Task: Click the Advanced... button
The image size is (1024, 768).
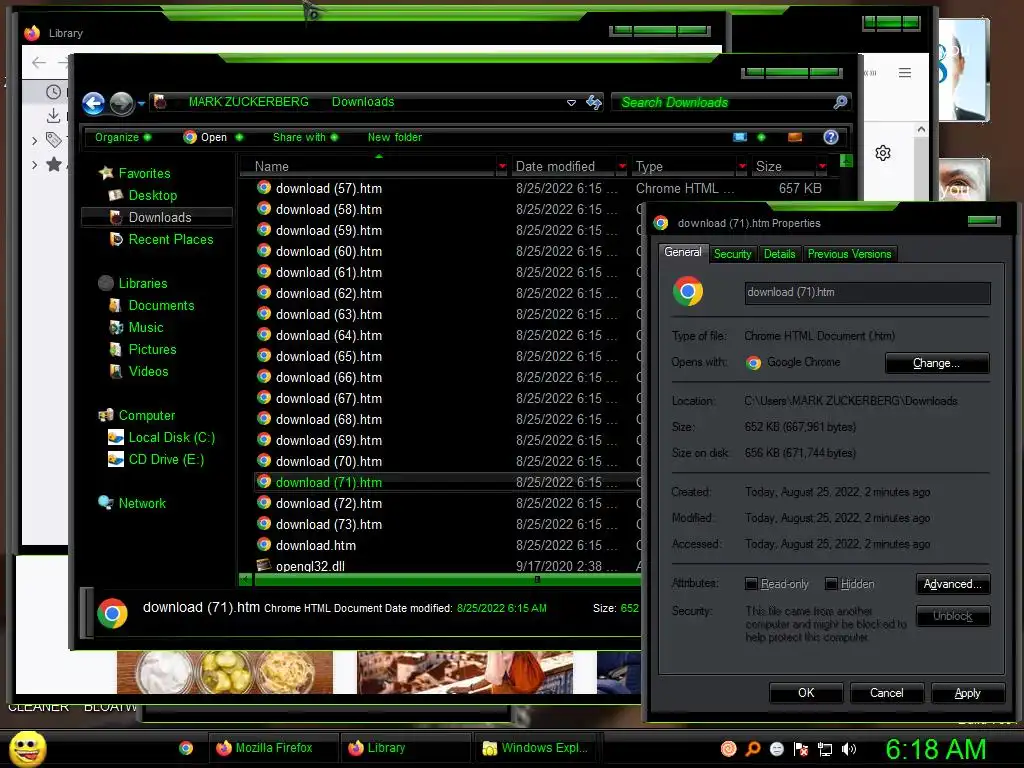Action: pos(952,584)
